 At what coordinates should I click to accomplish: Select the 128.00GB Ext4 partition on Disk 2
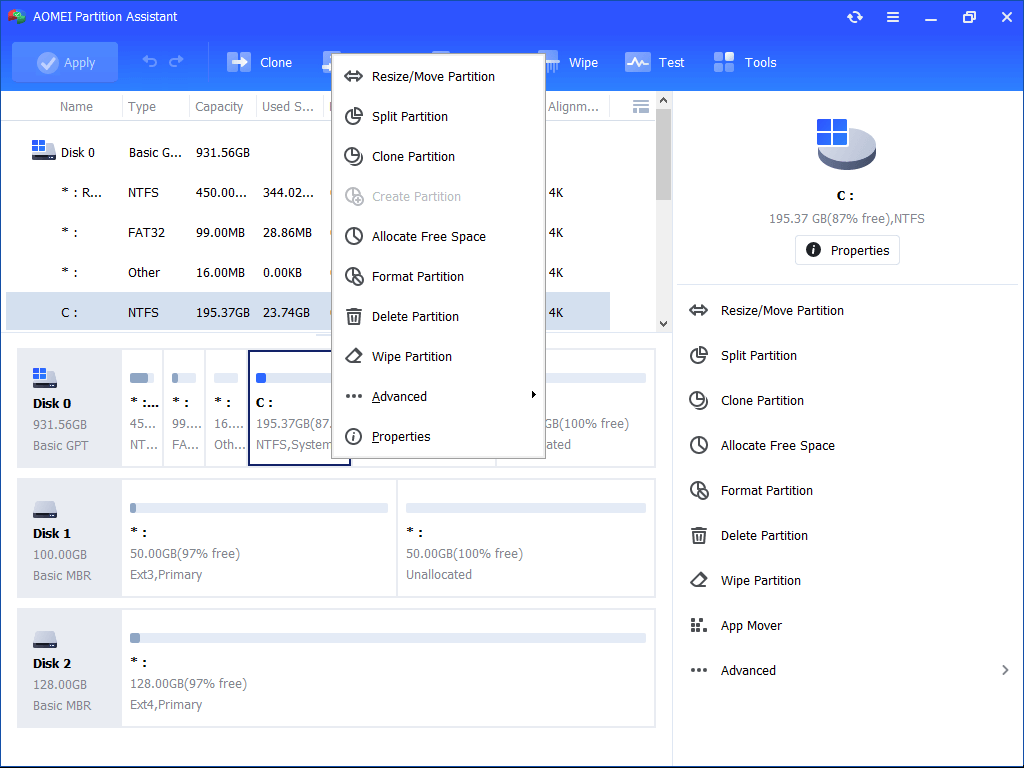pos(388,668)
